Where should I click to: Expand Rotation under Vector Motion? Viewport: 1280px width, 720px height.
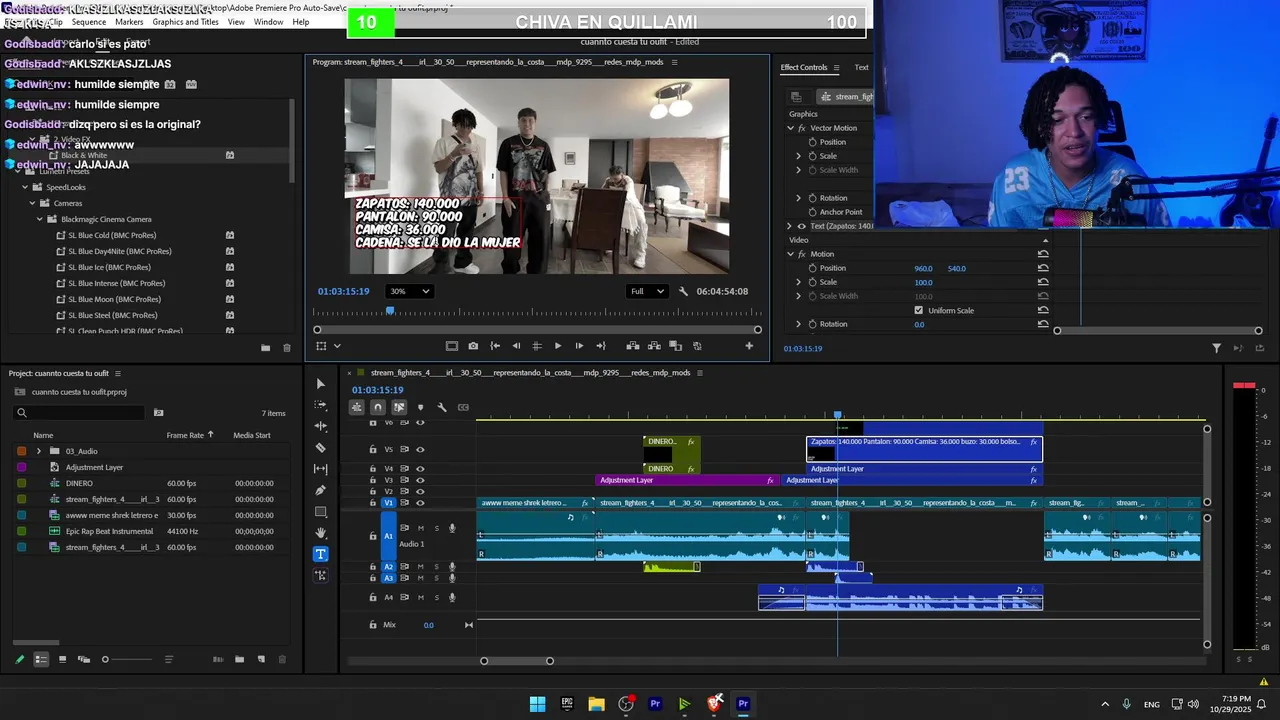pyautogui.click(x=798, y=198)
